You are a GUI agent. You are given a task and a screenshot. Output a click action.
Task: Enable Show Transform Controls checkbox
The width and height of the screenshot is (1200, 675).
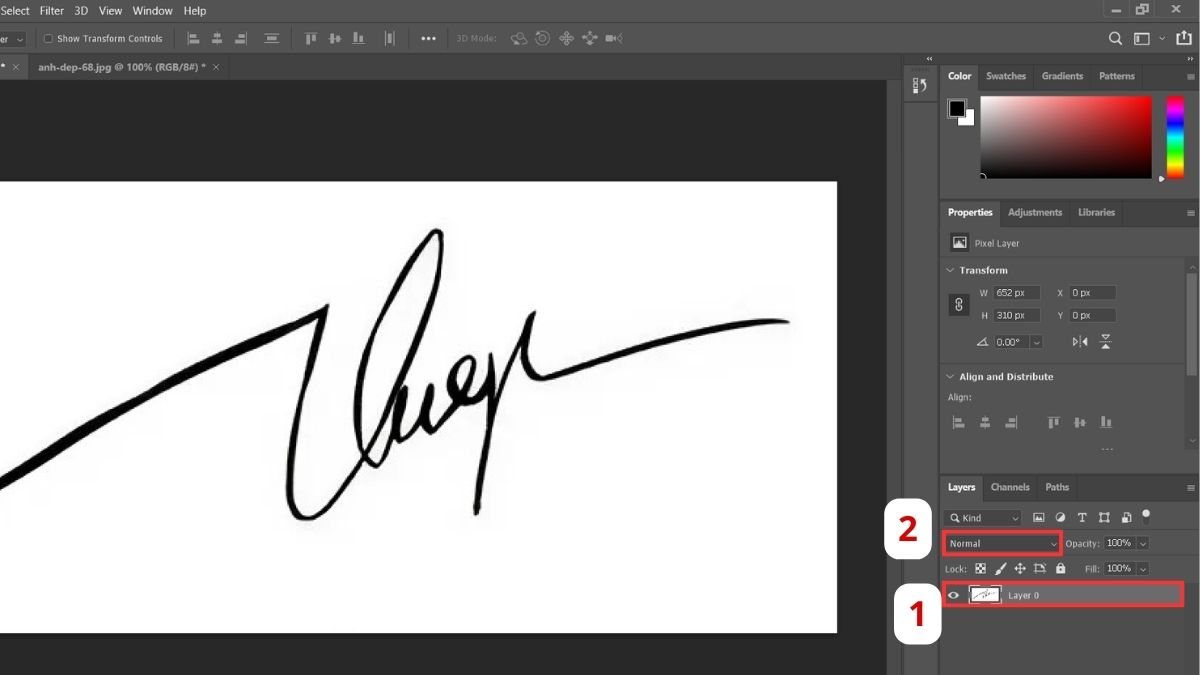point(48,39)
